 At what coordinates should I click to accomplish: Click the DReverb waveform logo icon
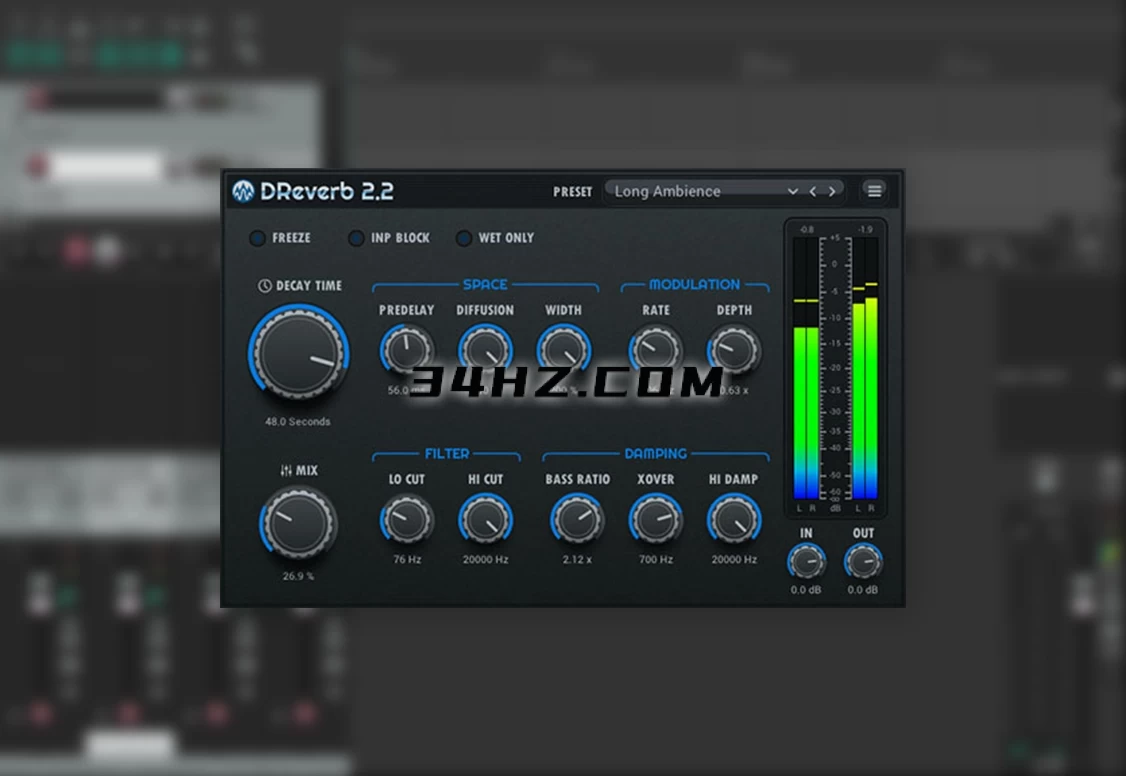click(x=245, y=191)
